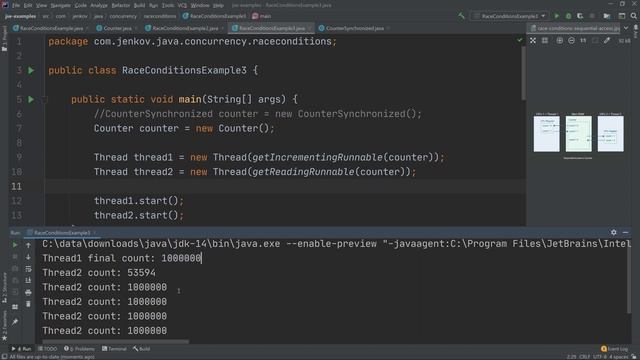Open Structure tool window on left edge
This screenshot has height=360, width=640.
click(4, 287)
